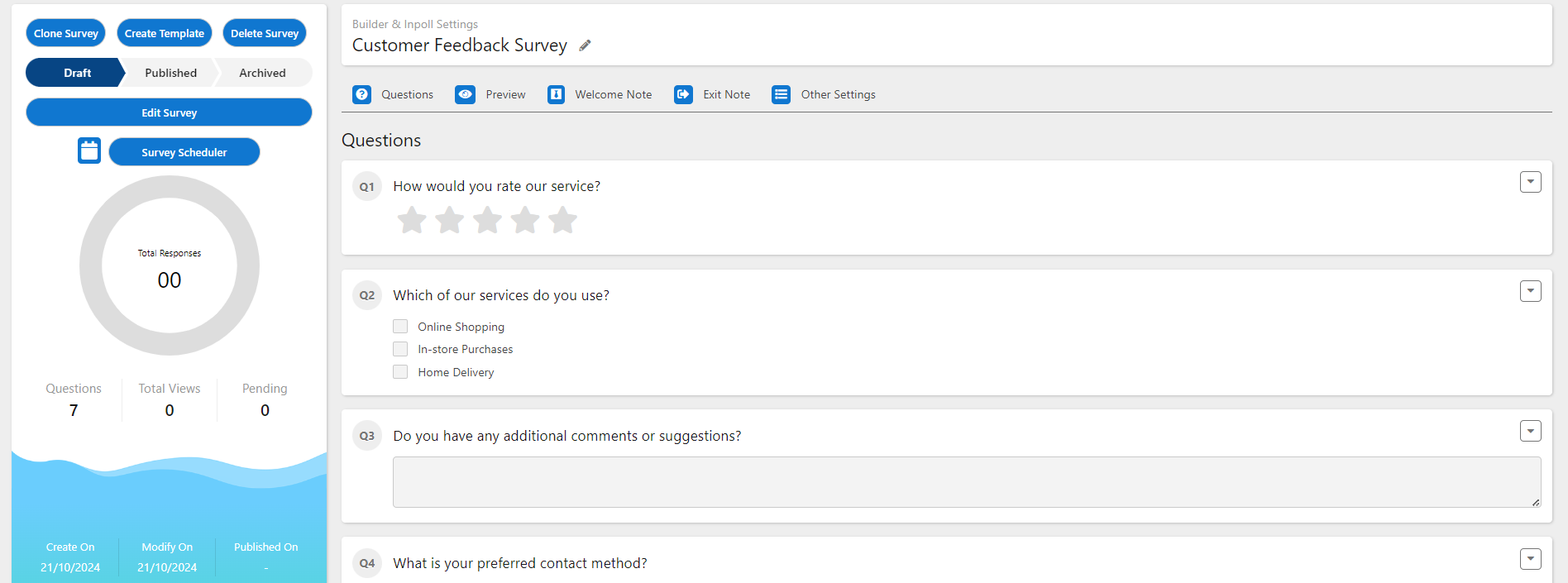This screenshot has width=1568, height=583.
Task: Select the second rating star in Q1
Action: click(x=450, y=220)
